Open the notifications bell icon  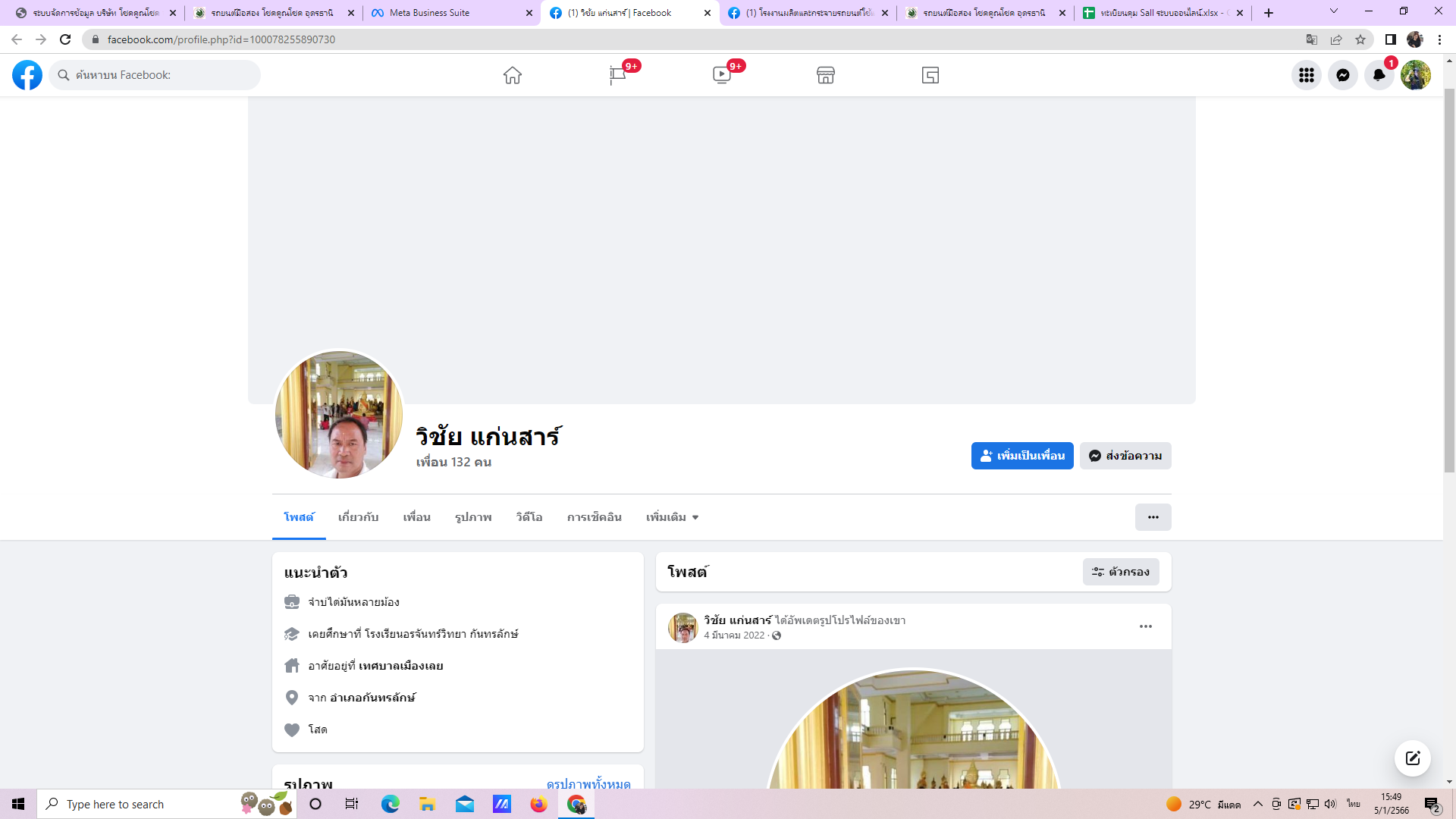pos(1379,75)
